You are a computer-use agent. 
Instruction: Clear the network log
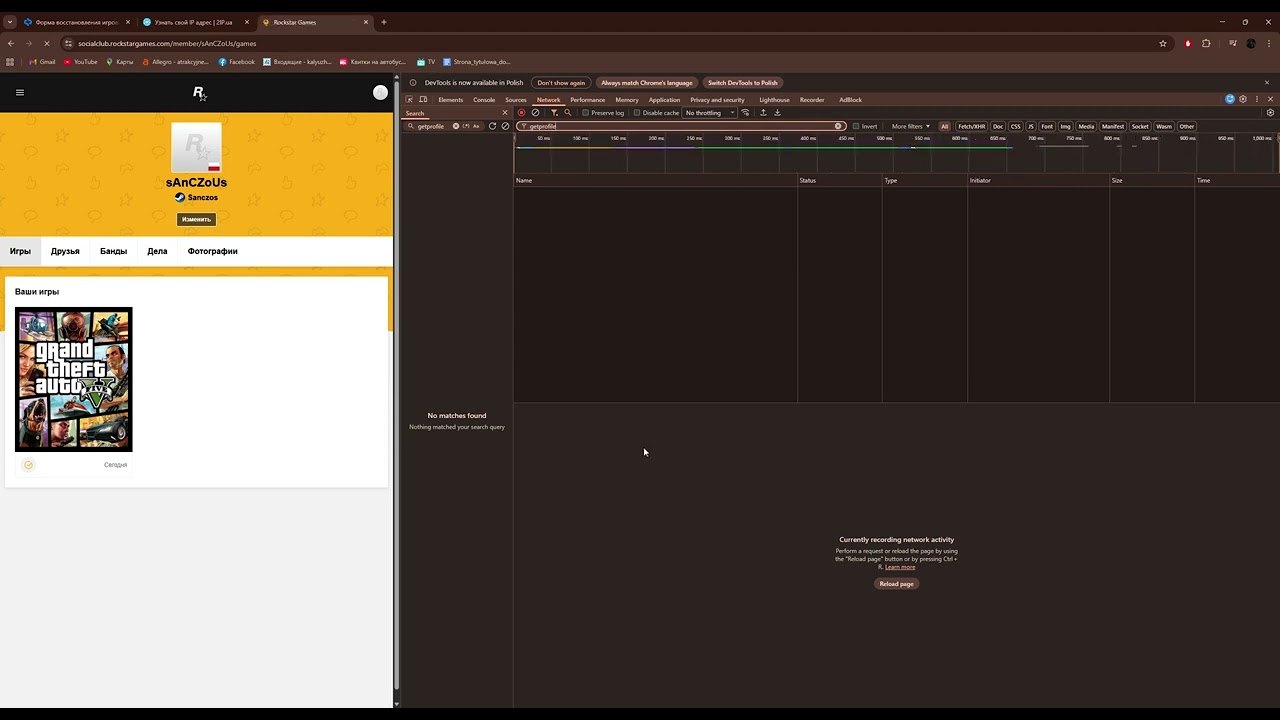[535, 113]
